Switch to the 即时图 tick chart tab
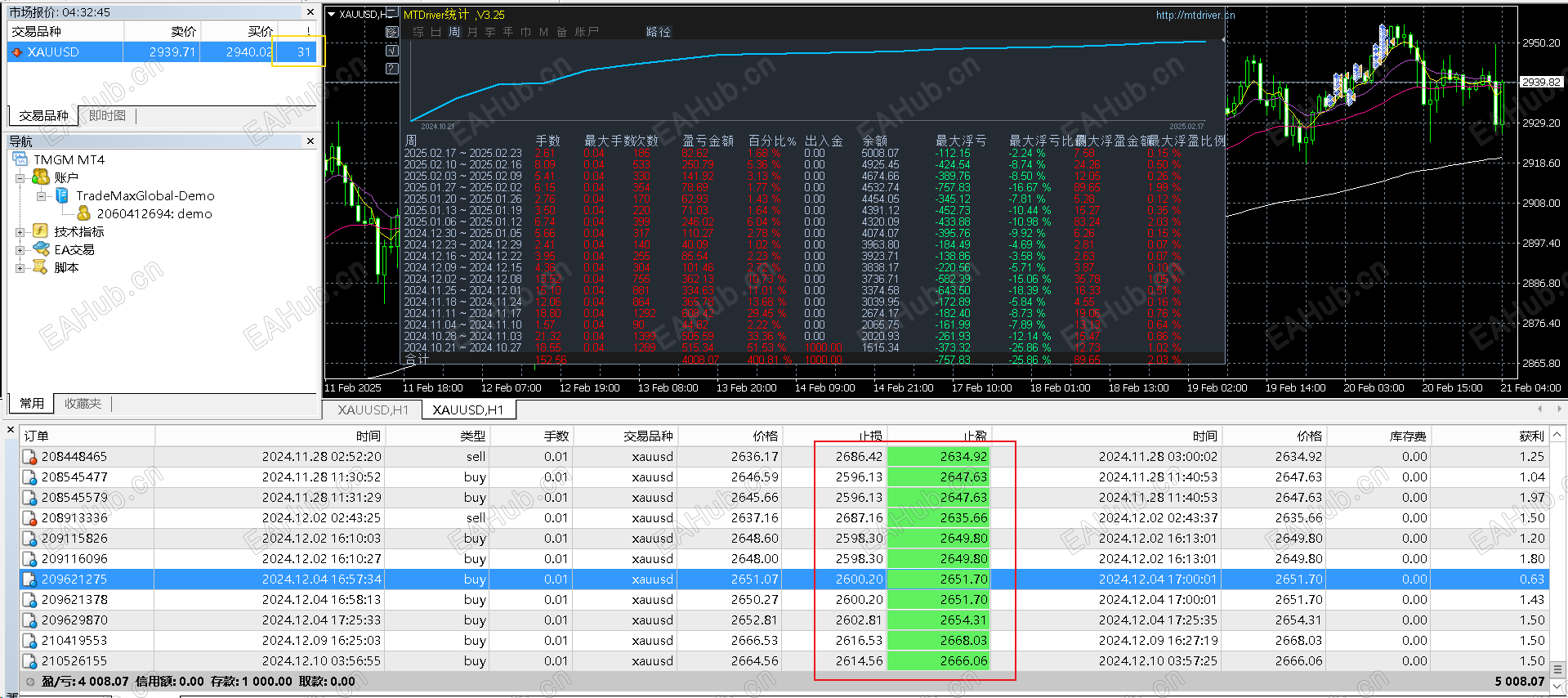 (x=107, y=116)
